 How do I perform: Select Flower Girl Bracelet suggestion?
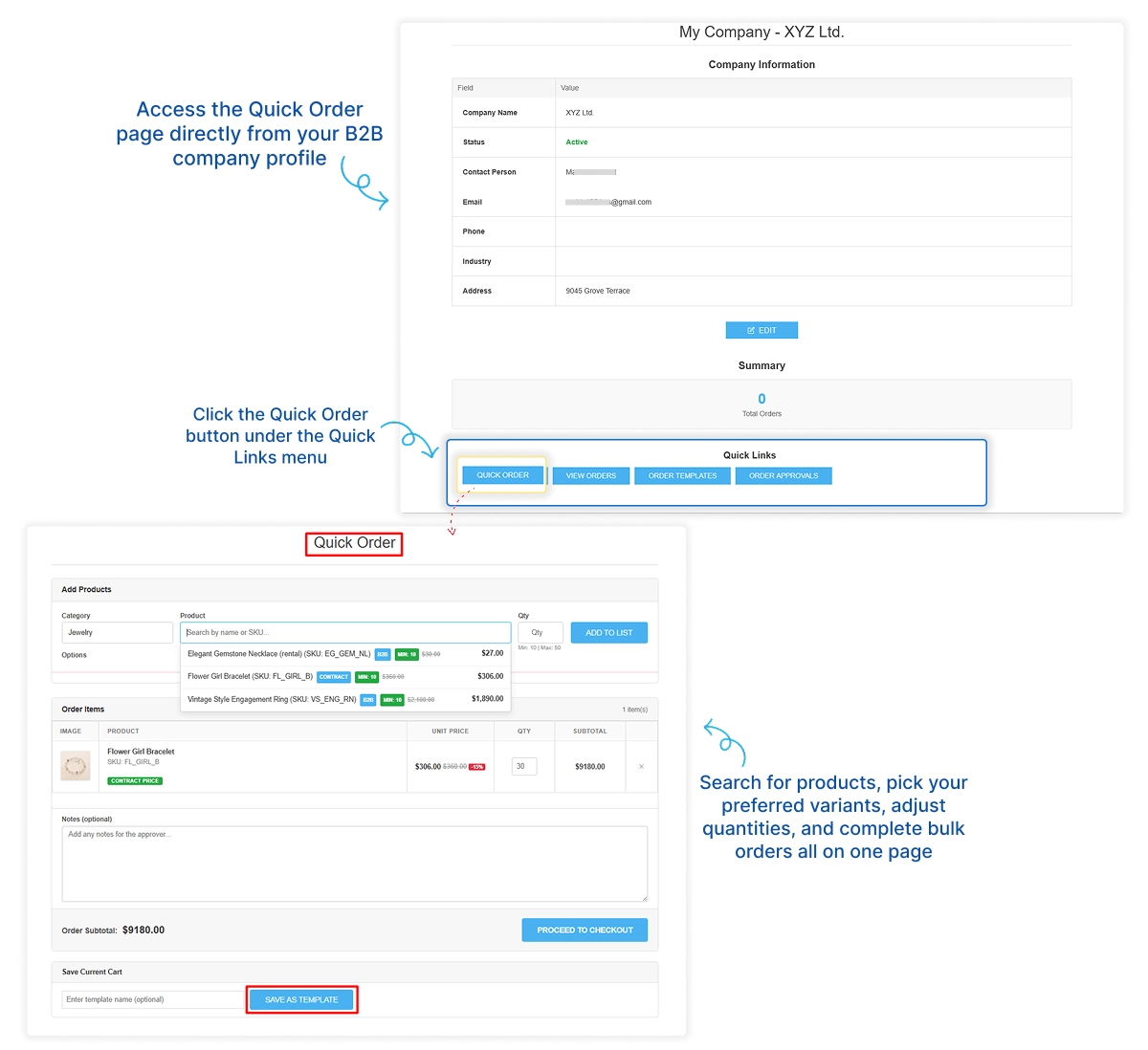click(x=345, y=676)
